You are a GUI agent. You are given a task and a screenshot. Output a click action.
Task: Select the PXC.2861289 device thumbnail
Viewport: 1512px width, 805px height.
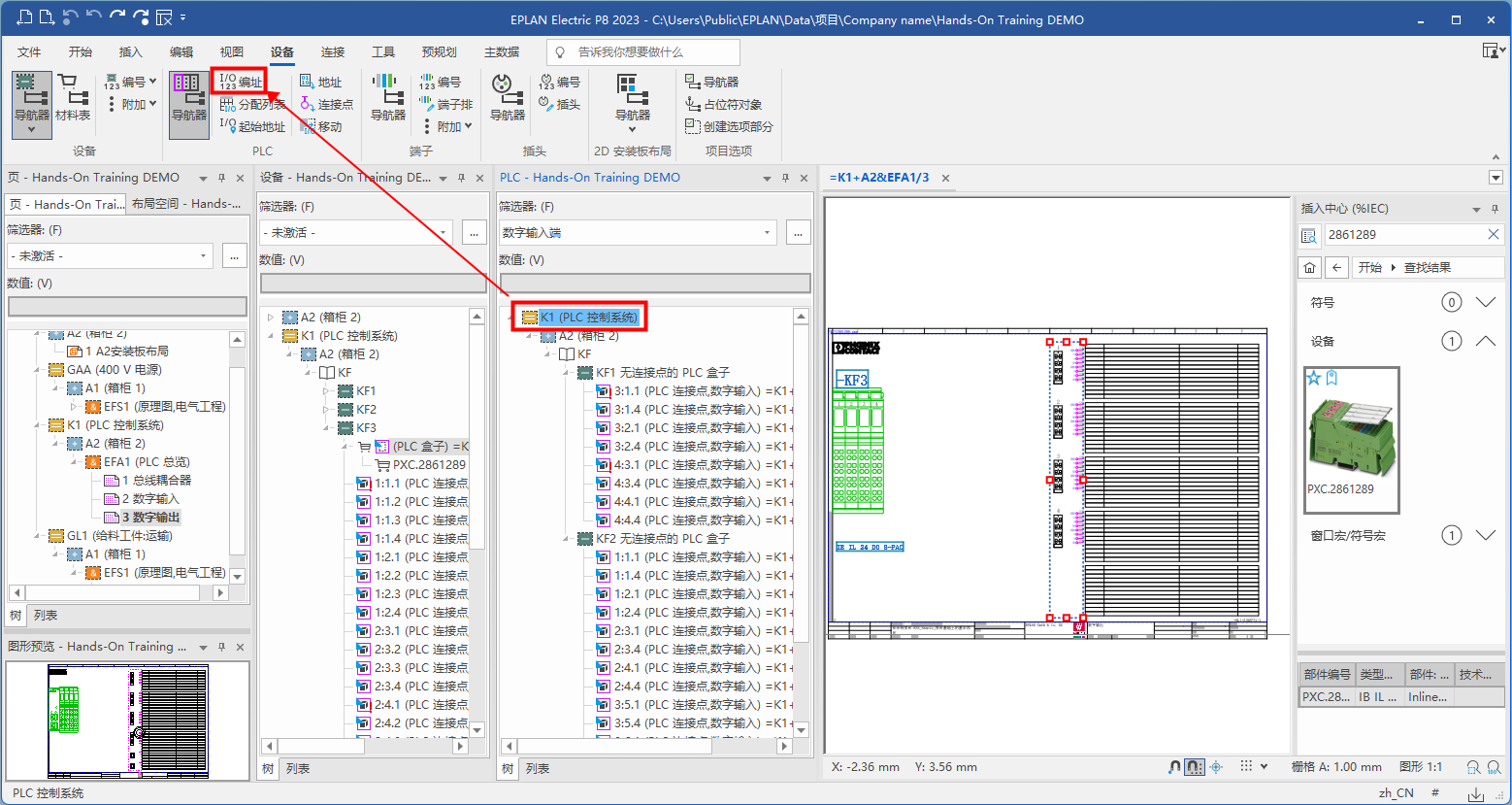(1351, 439)
